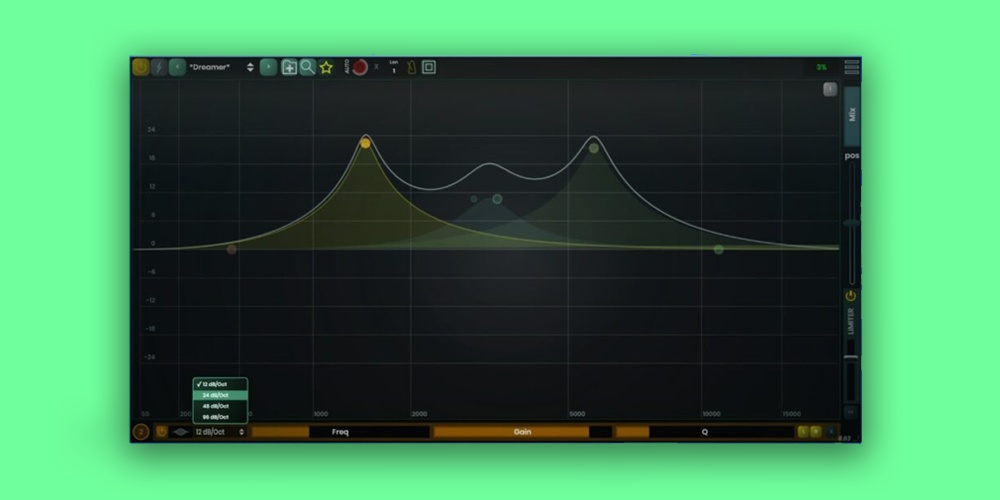The width and height of the screenshot is (1000, 500).
Task: Click the metronome-shaped icon
Action: [x=411, y=67]
